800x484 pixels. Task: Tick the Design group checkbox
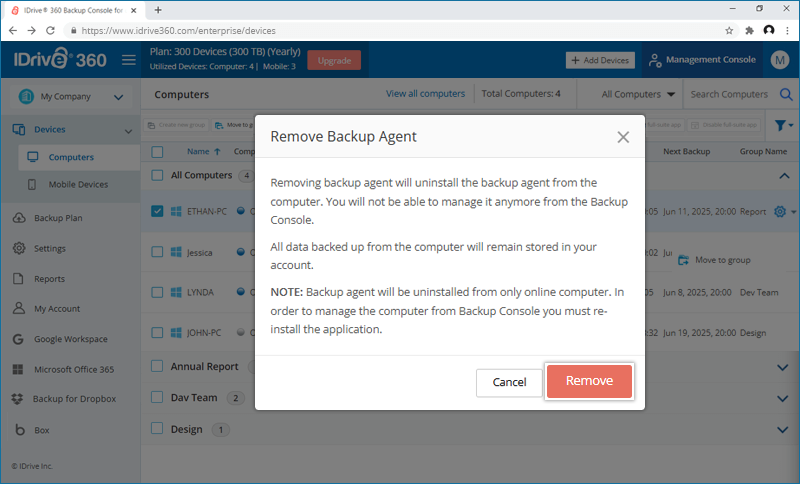(158, 429)
